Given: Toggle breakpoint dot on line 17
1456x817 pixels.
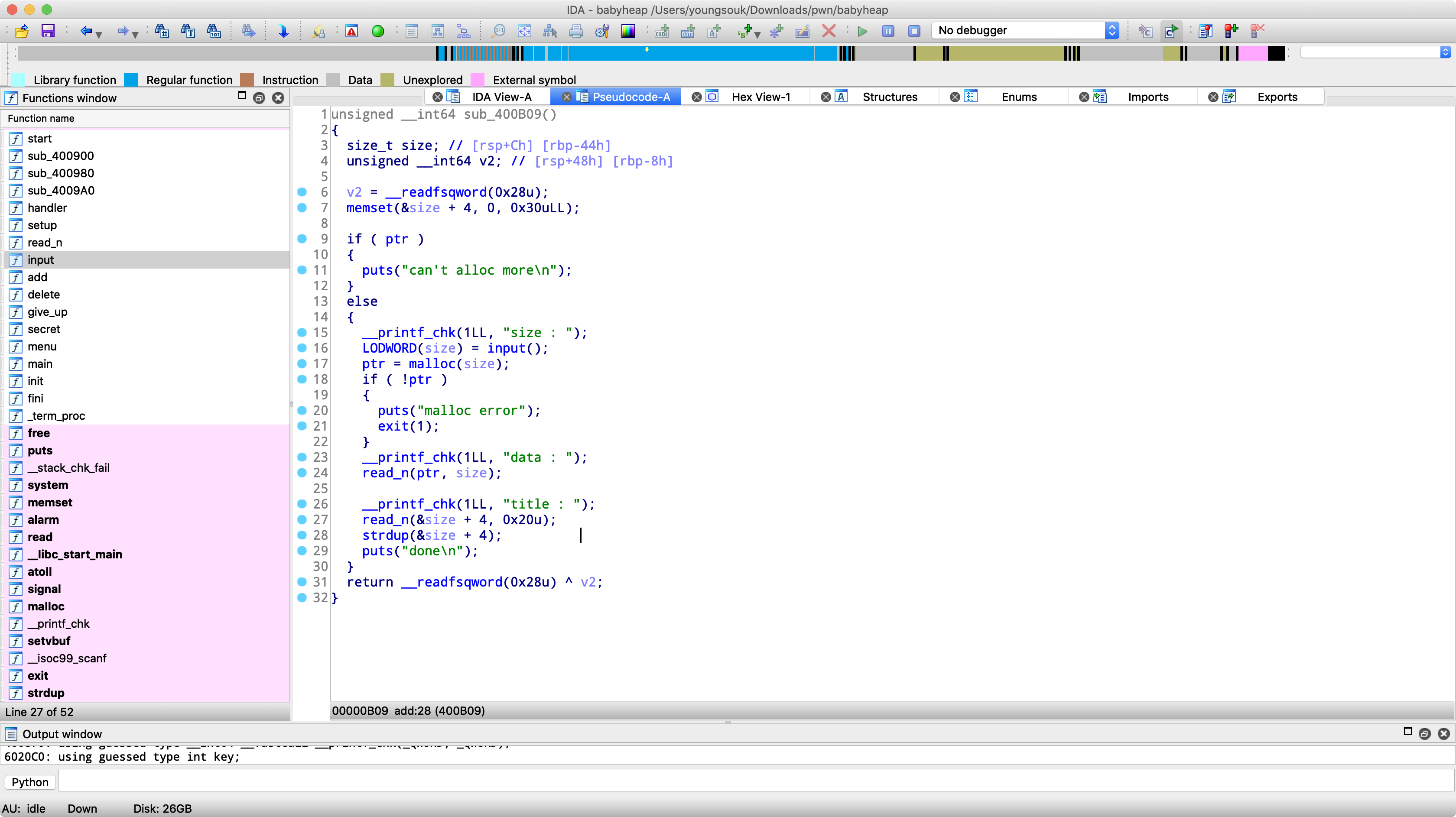Looking at the screenshot, I should click(302, 363).
